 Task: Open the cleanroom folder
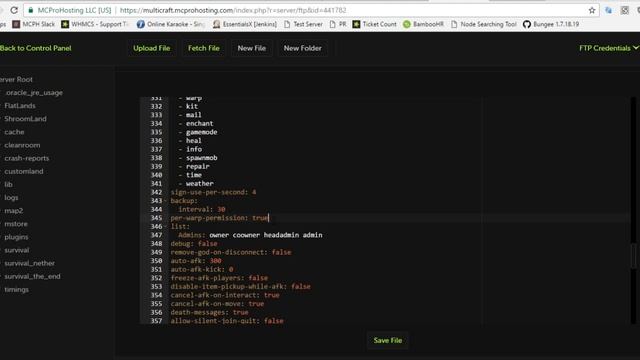pyautogui.click(x=22, y=145)
